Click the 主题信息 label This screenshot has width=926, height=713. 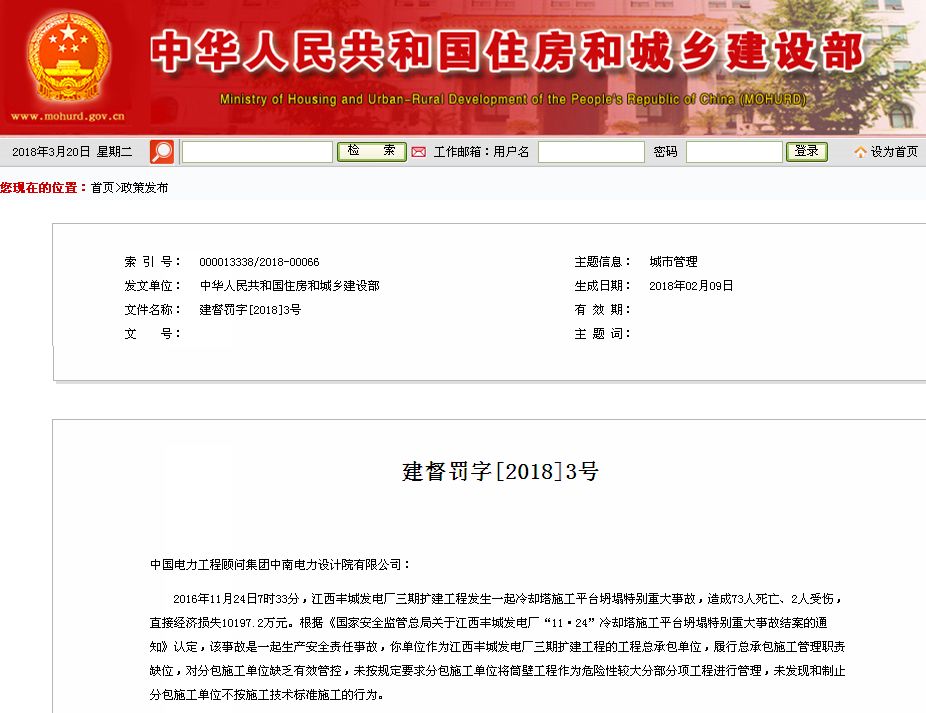(x=602, y=262)
